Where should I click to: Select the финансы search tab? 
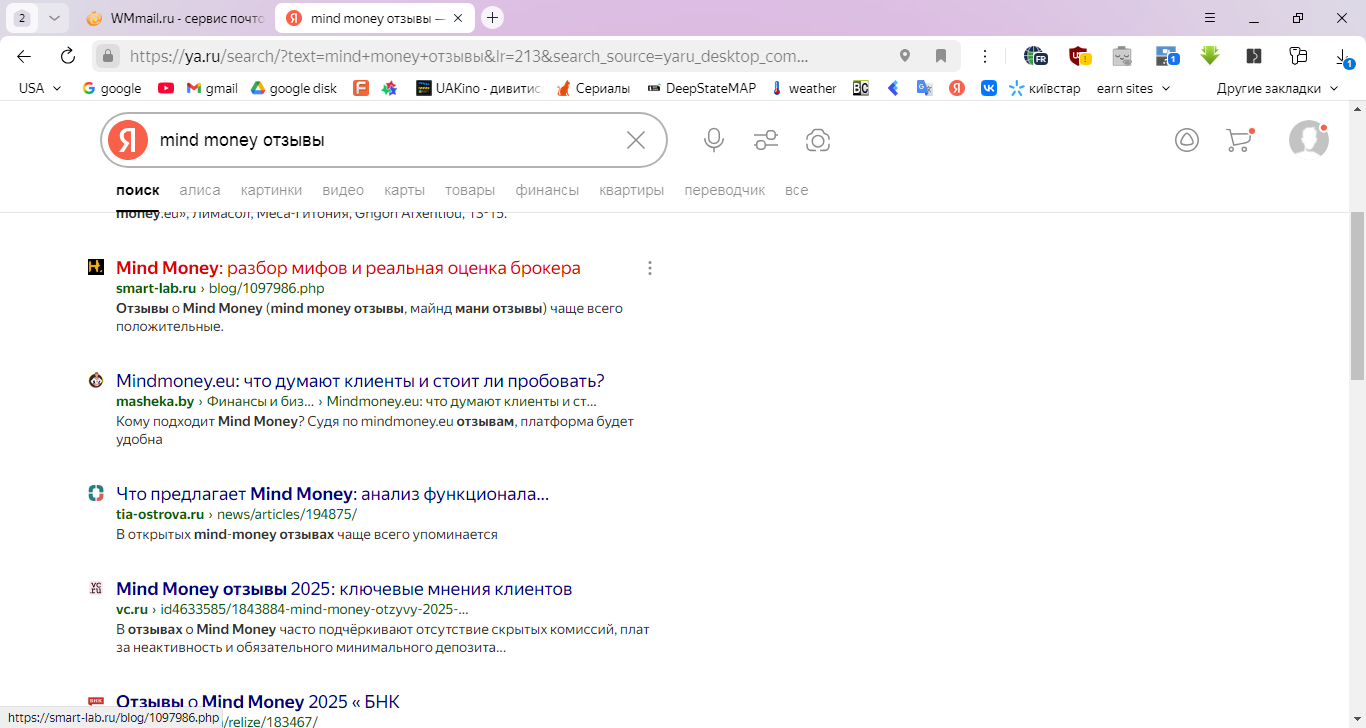(547, 190)
